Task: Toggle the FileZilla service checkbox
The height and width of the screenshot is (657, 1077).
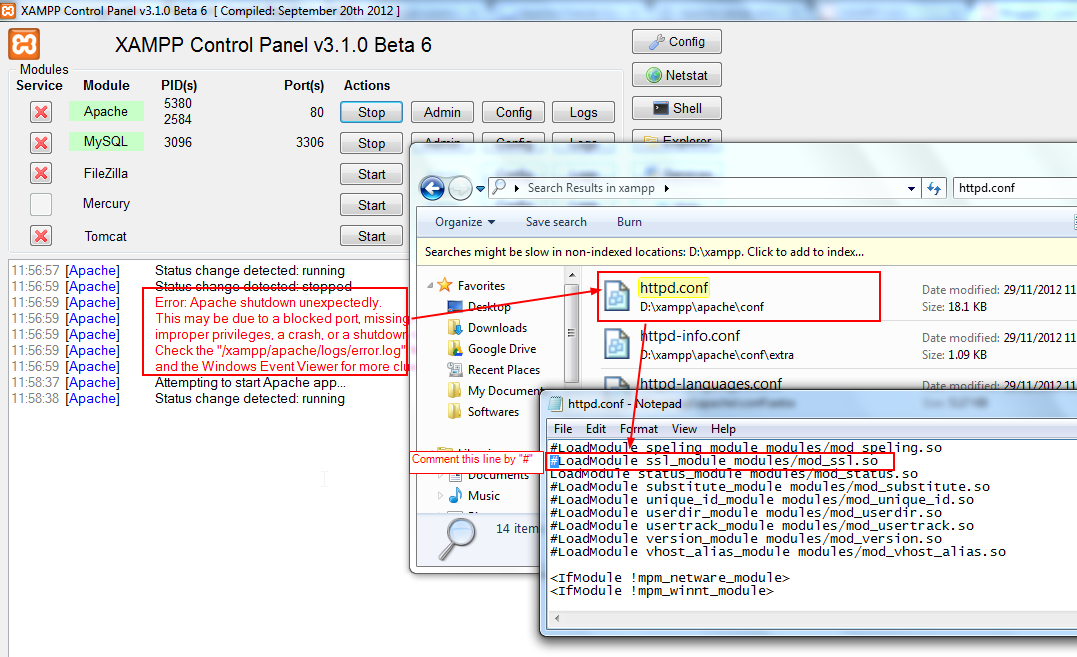Action: (41, 173)
